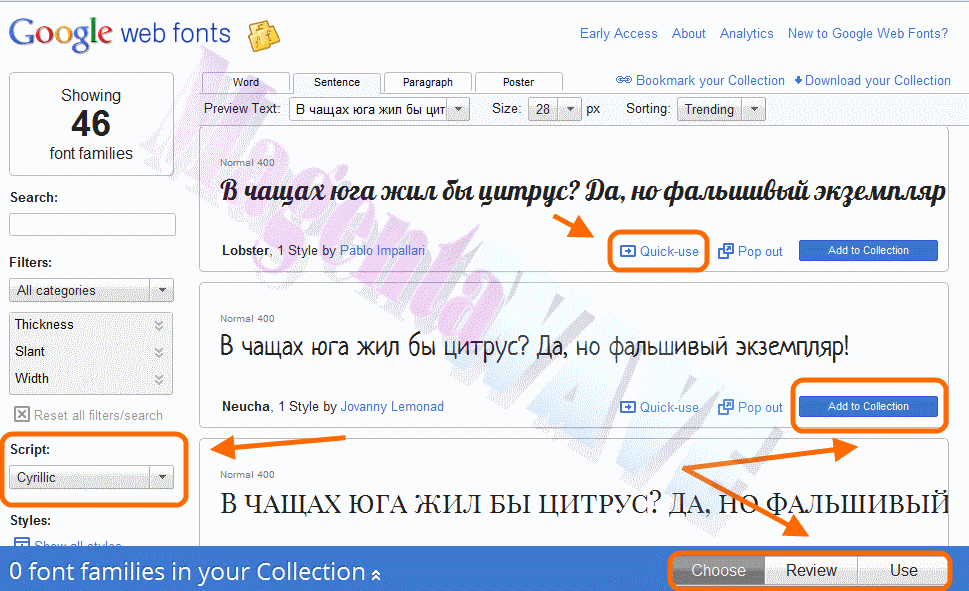Click the Bookmark your Collection link icon

624,80
